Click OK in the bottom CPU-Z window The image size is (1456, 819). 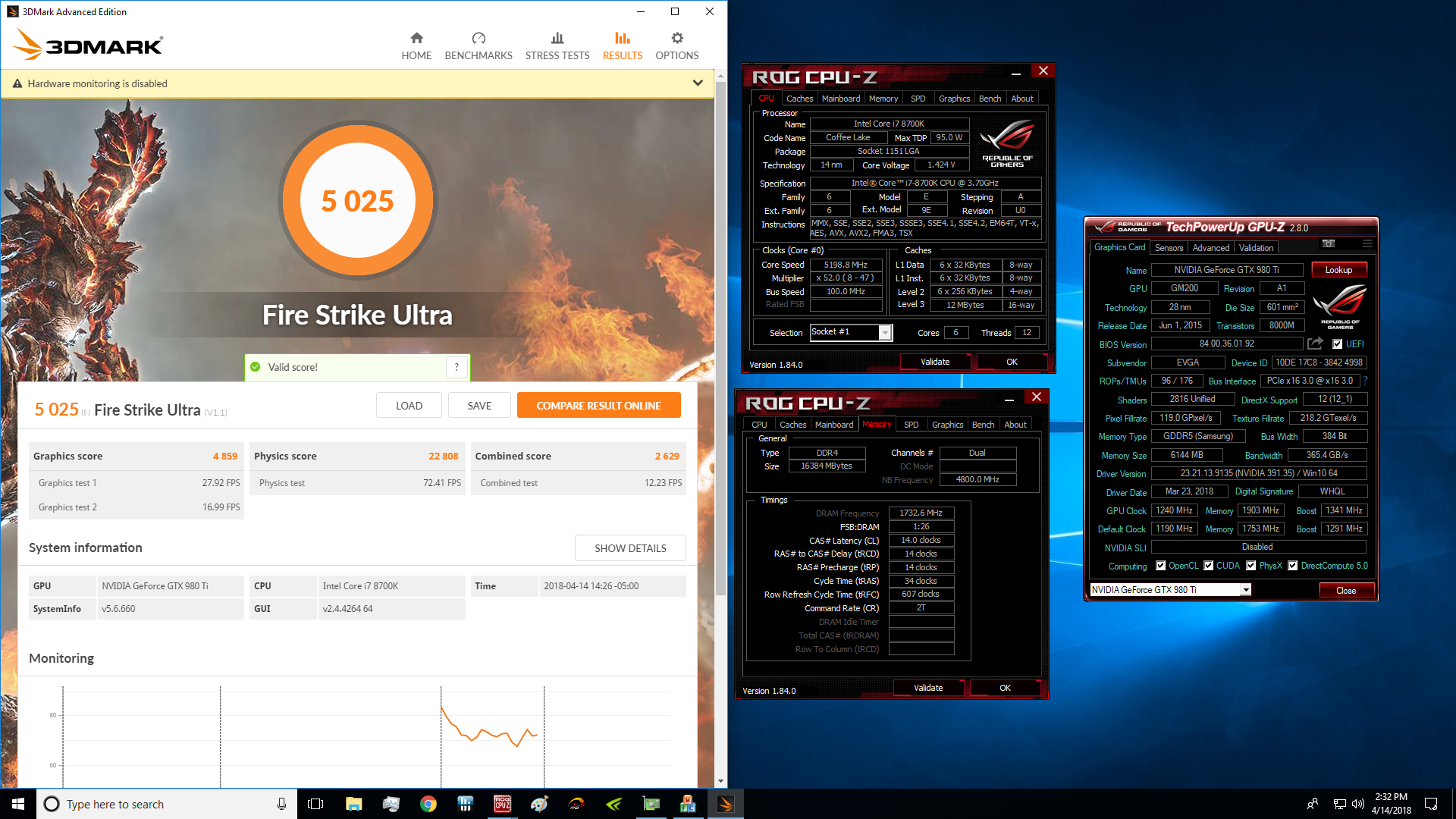1005,688
